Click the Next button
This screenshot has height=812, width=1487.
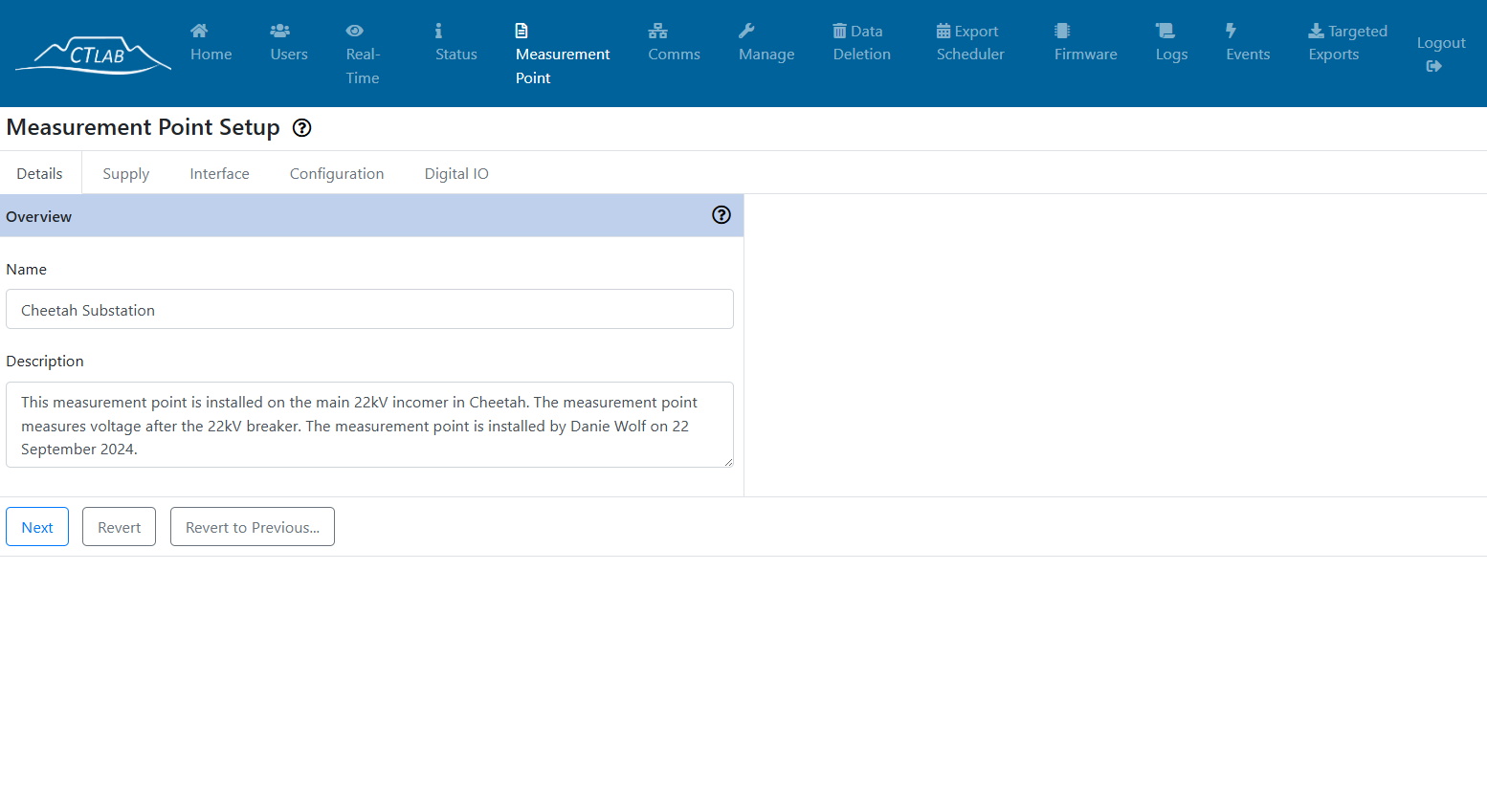[x=37, y=527]
